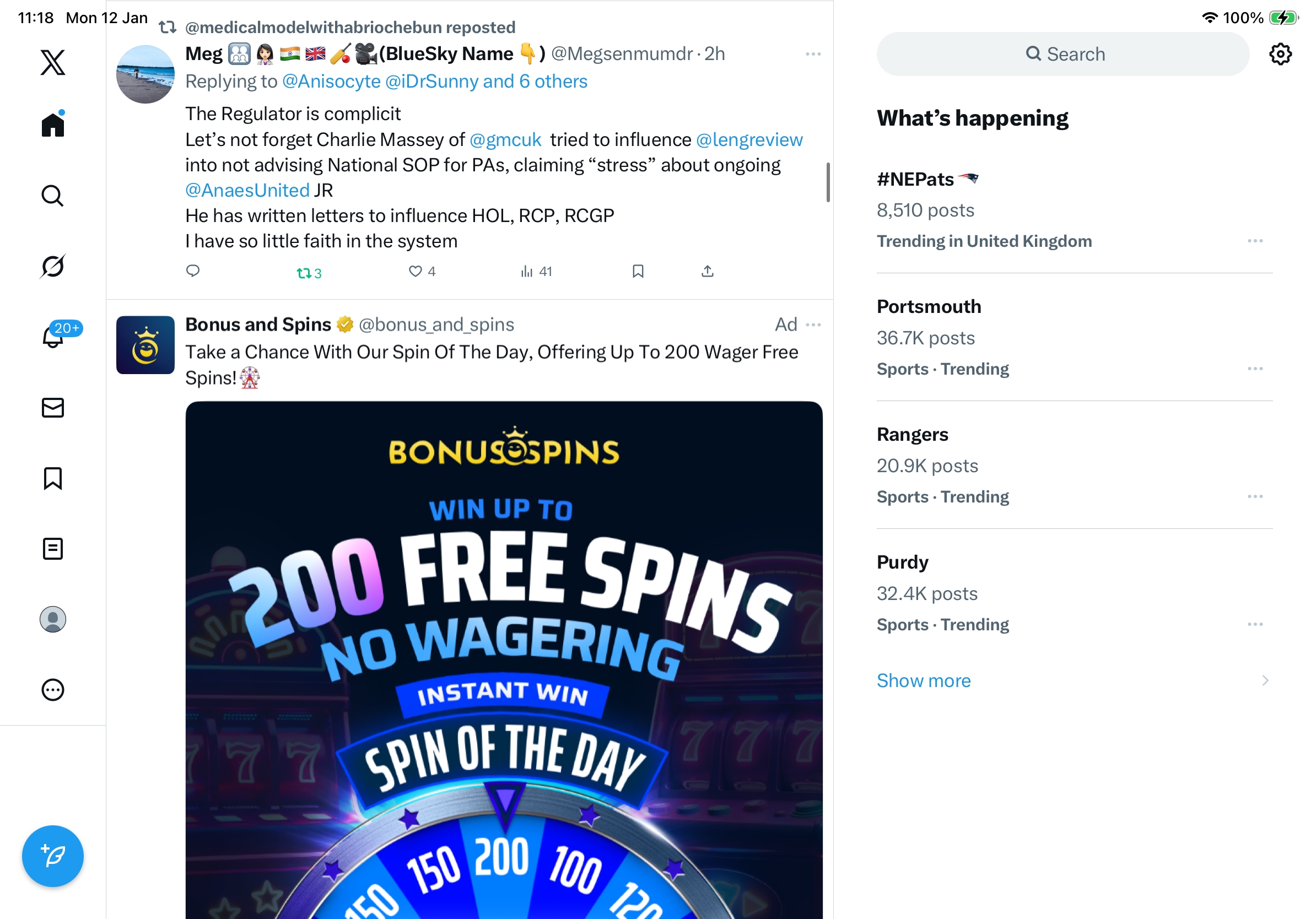
Task: Open more options for the Portsmouth trend
Action: 1255,369
